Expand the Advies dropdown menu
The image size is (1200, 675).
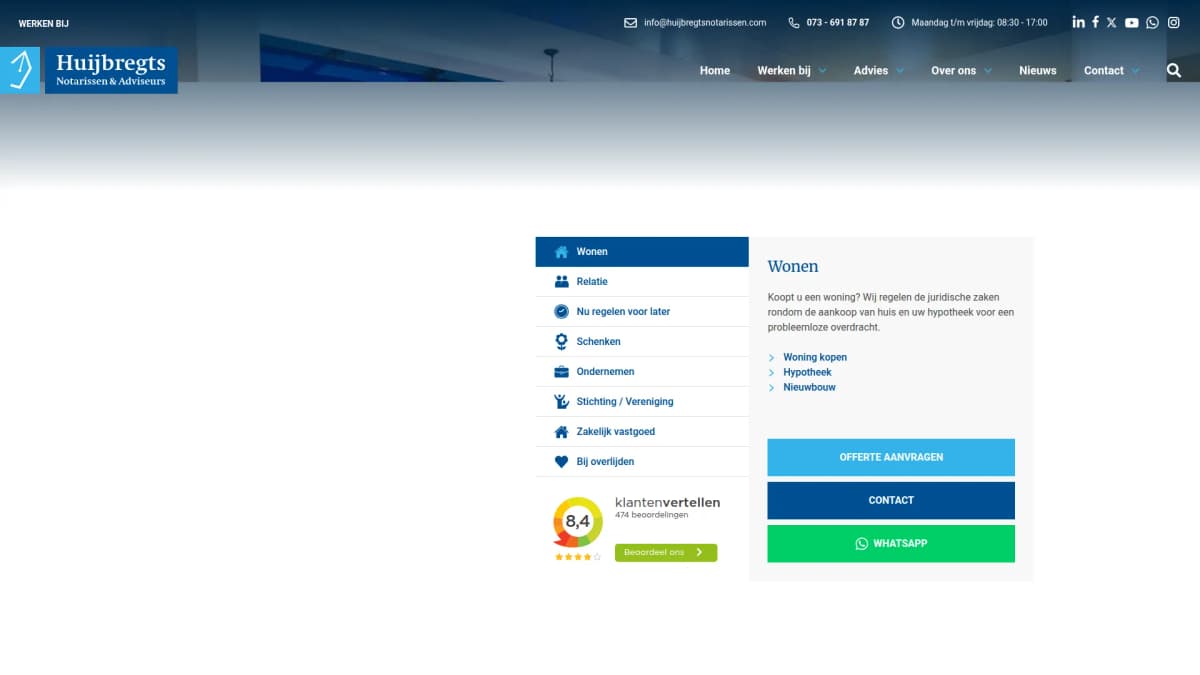[899, 71]
